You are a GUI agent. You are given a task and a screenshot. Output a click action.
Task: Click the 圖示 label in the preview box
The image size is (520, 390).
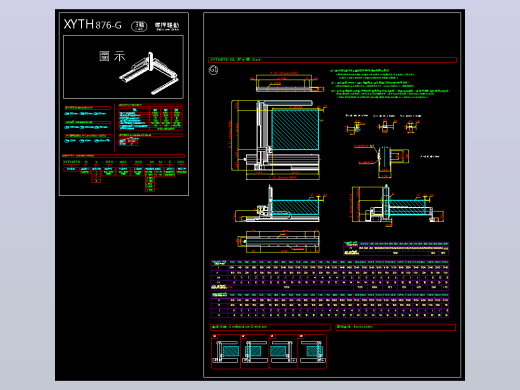[x=112, y=56]
